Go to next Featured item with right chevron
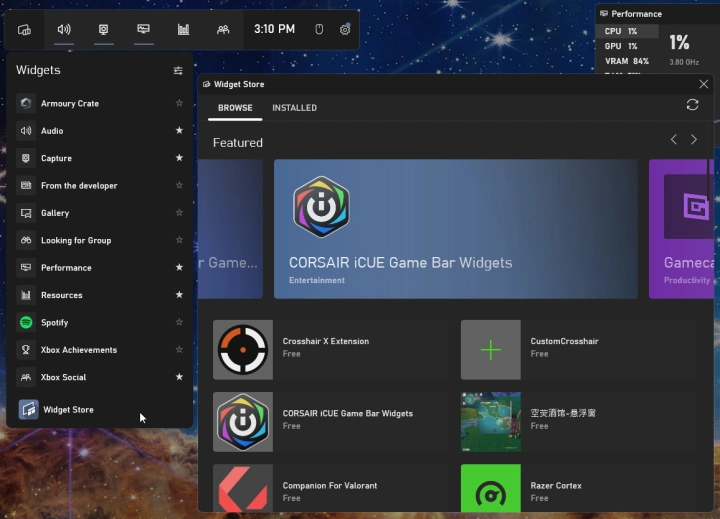Viewport: 720px width, 519px height. click(694, 140)
